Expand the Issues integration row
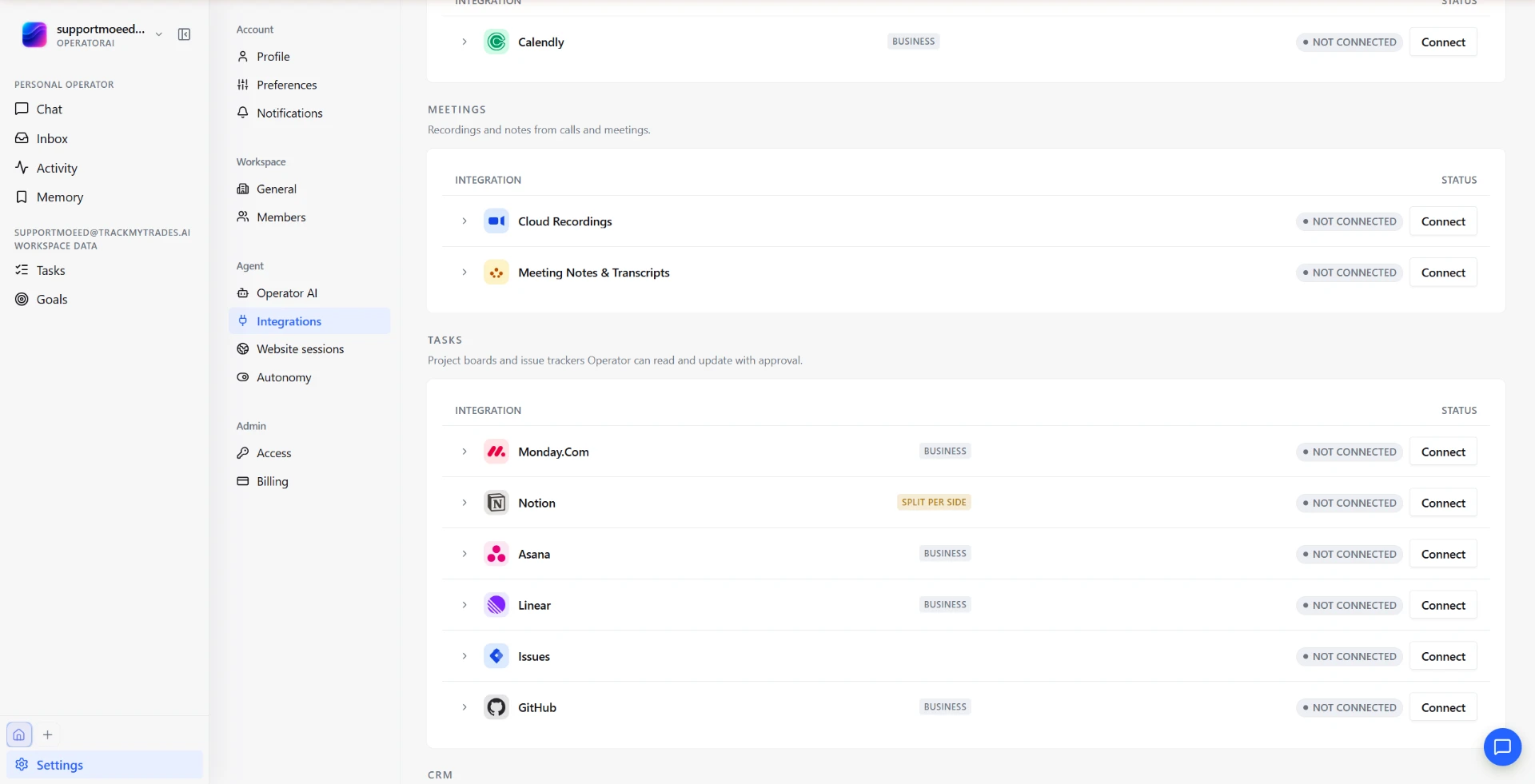1535x784 pixels. [464, 656]
